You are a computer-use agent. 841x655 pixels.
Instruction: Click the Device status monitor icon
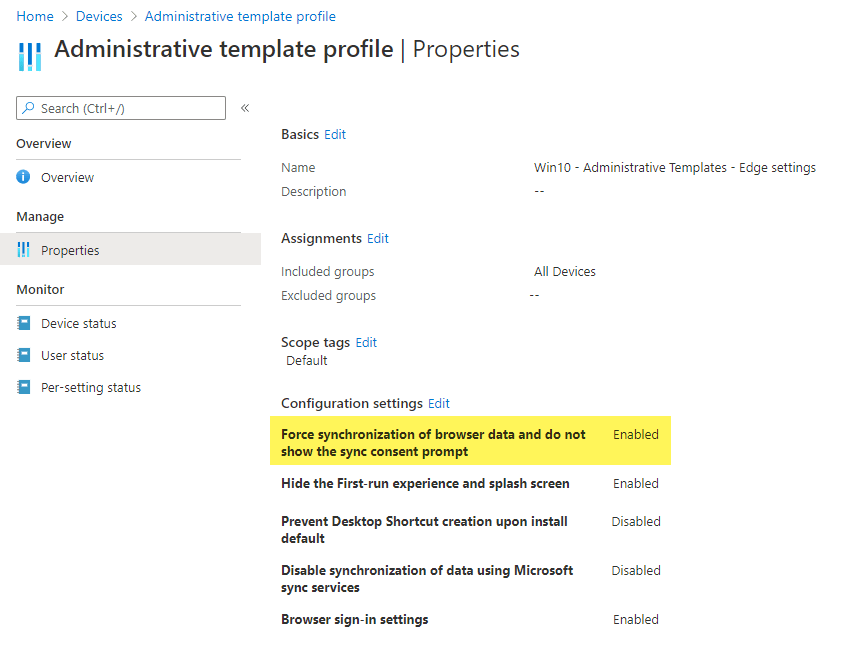(23, 323)
